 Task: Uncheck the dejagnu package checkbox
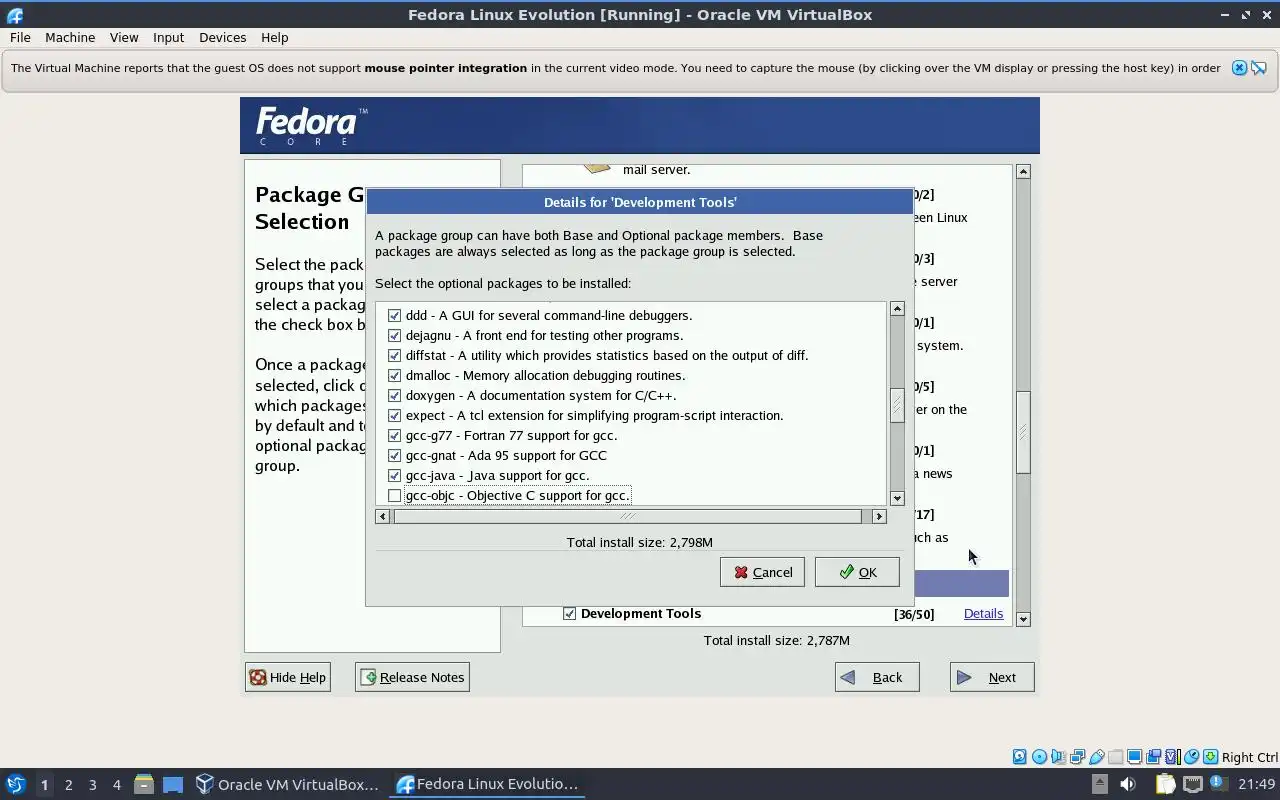click(x=394, y=335)
